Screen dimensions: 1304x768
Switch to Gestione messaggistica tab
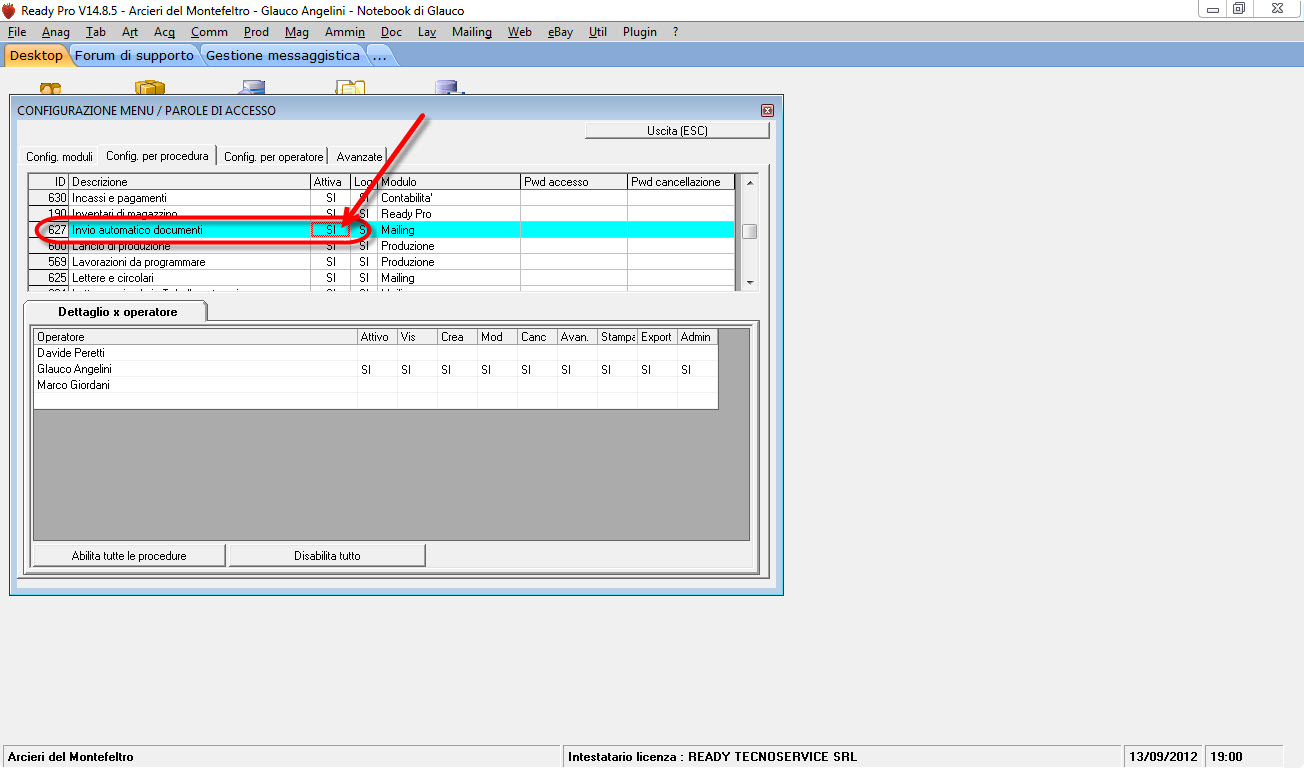283,56
